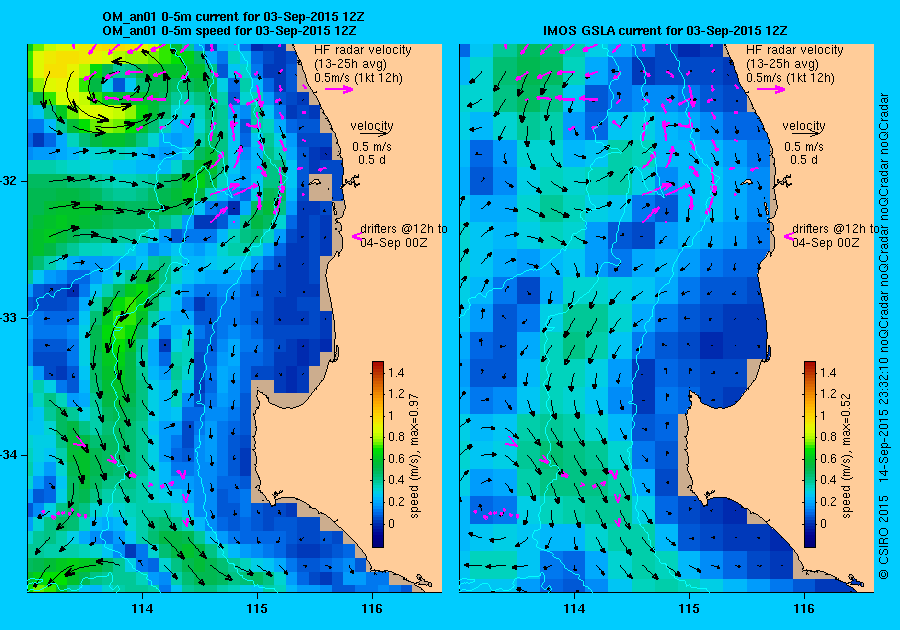
Task: Click longitude label '116' under the OM_an01 map
Action: tap(372, 609)
